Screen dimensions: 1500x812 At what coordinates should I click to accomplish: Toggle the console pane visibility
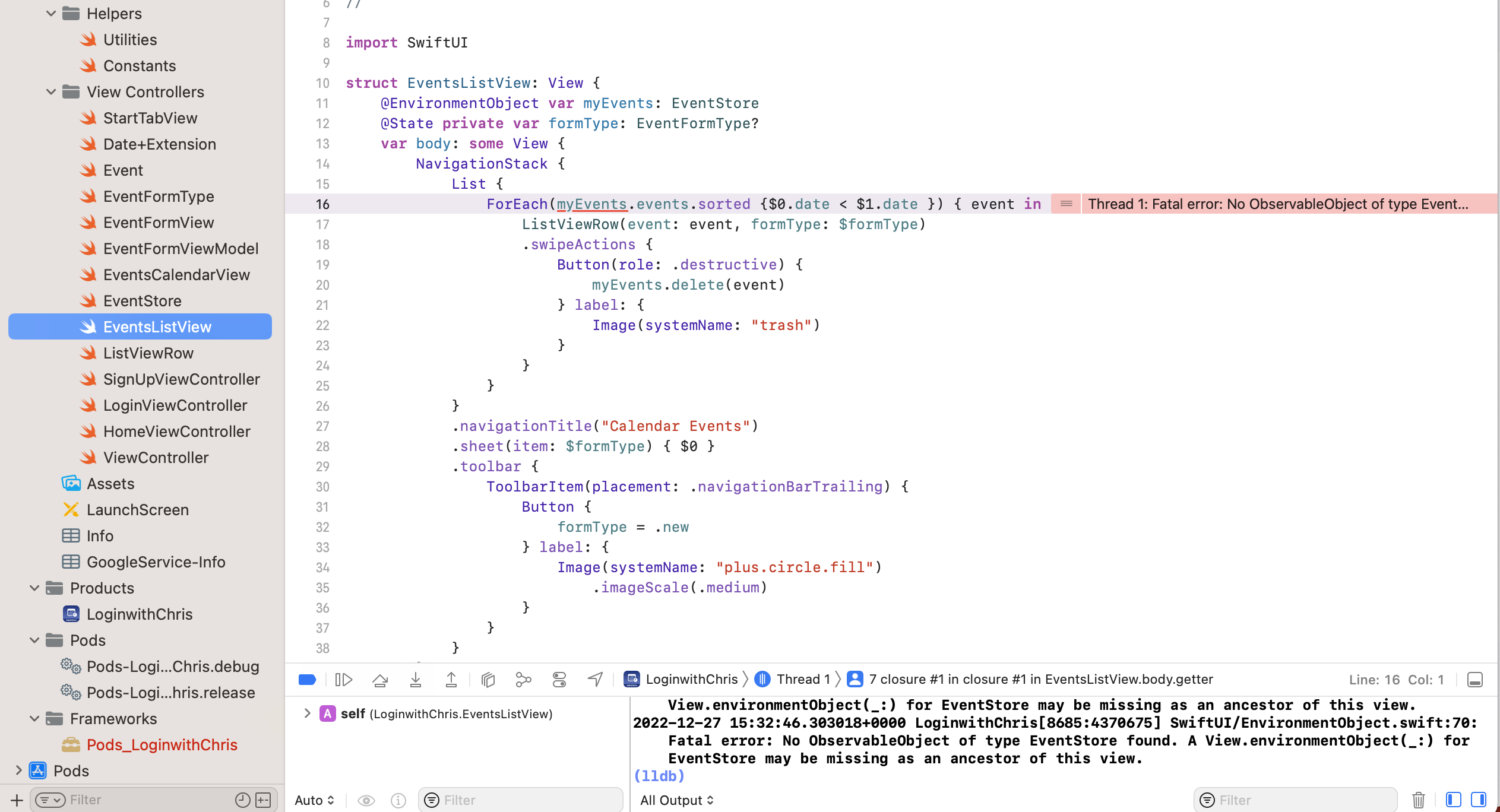coord(1479,800)
